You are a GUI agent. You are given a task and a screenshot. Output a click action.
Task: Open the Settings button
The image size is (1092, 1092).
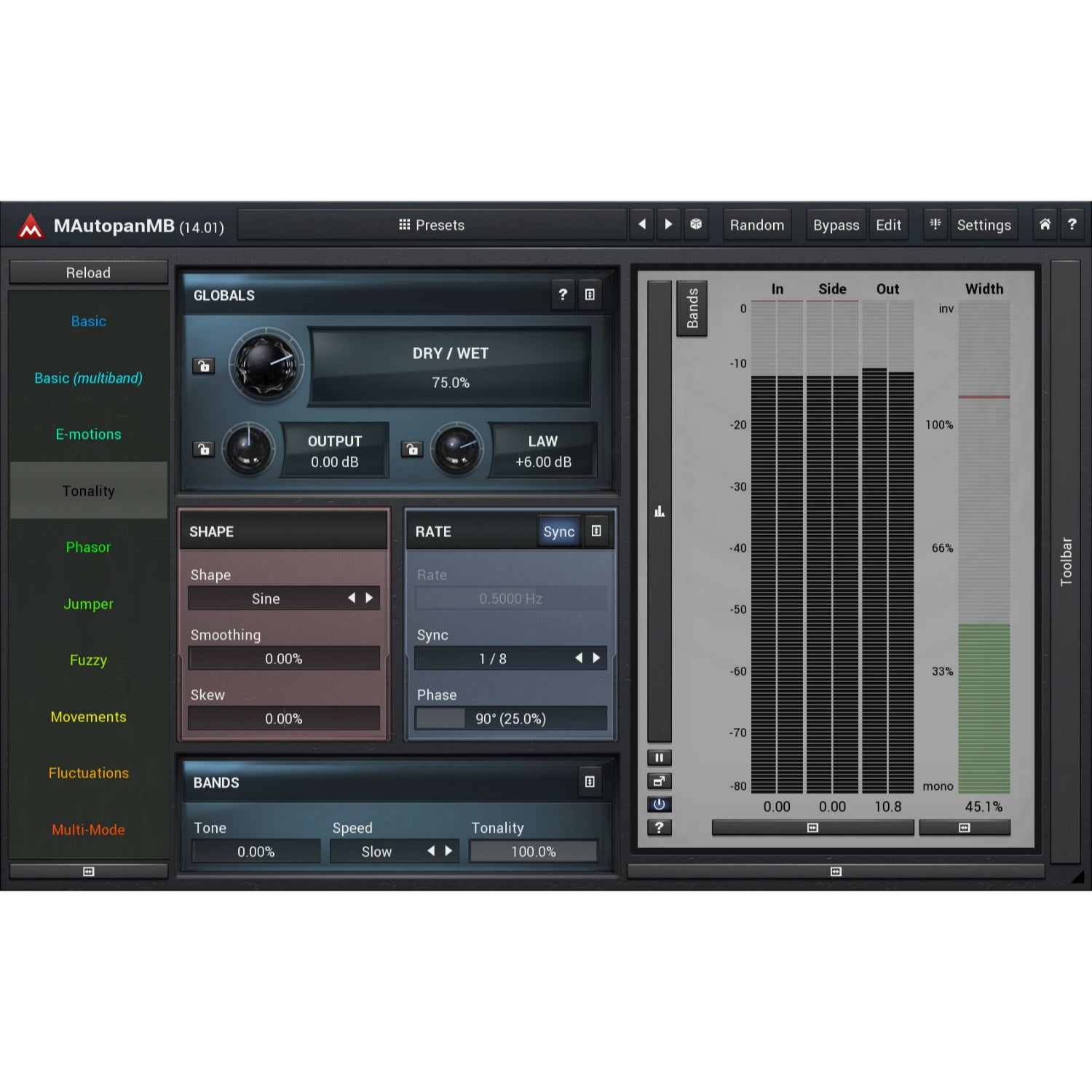pos(984,225)
